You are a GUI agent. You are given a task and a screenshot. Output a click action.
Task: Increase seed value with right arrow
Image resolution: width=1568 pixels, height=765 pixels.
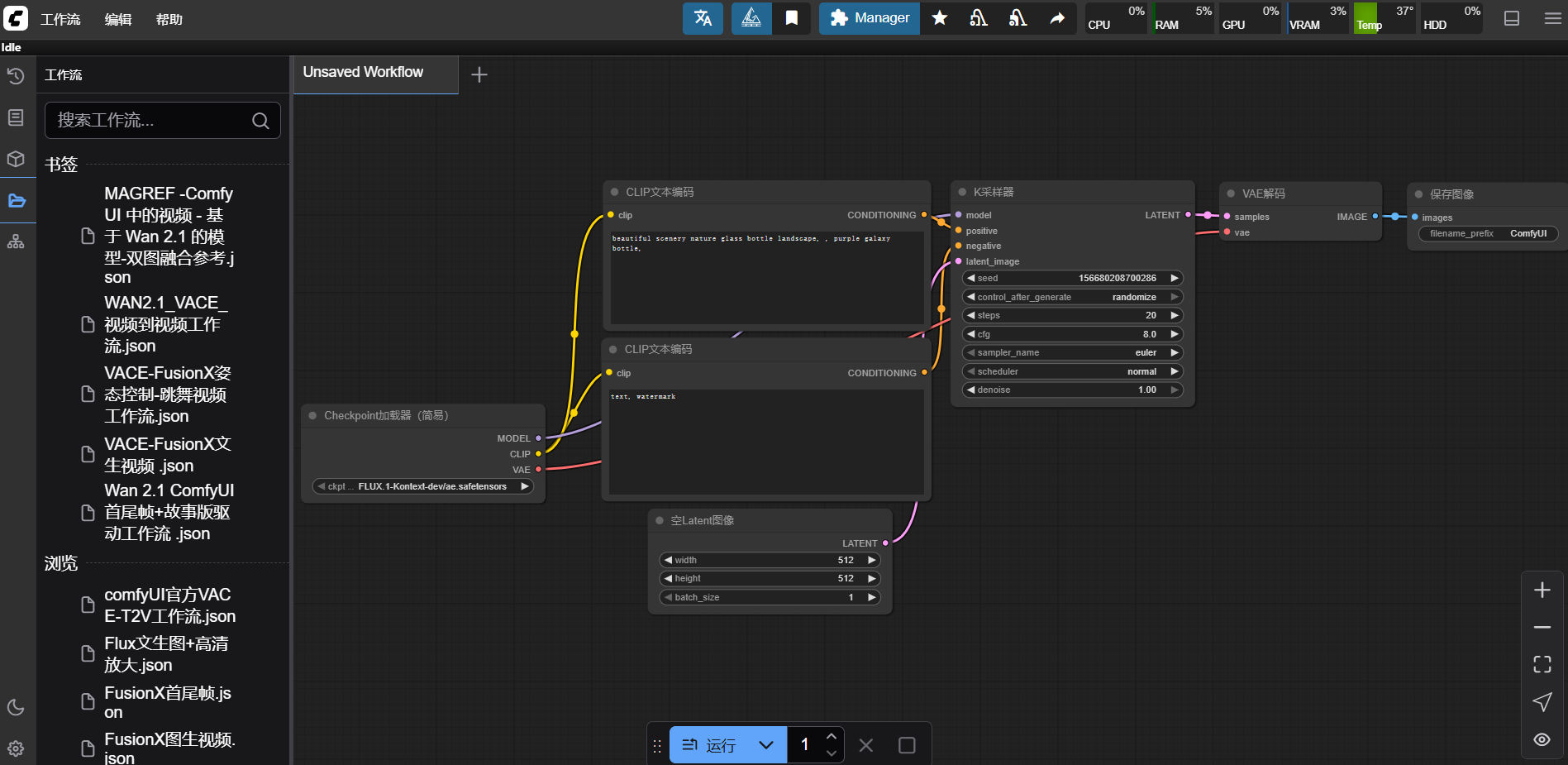click(1174, 278)
